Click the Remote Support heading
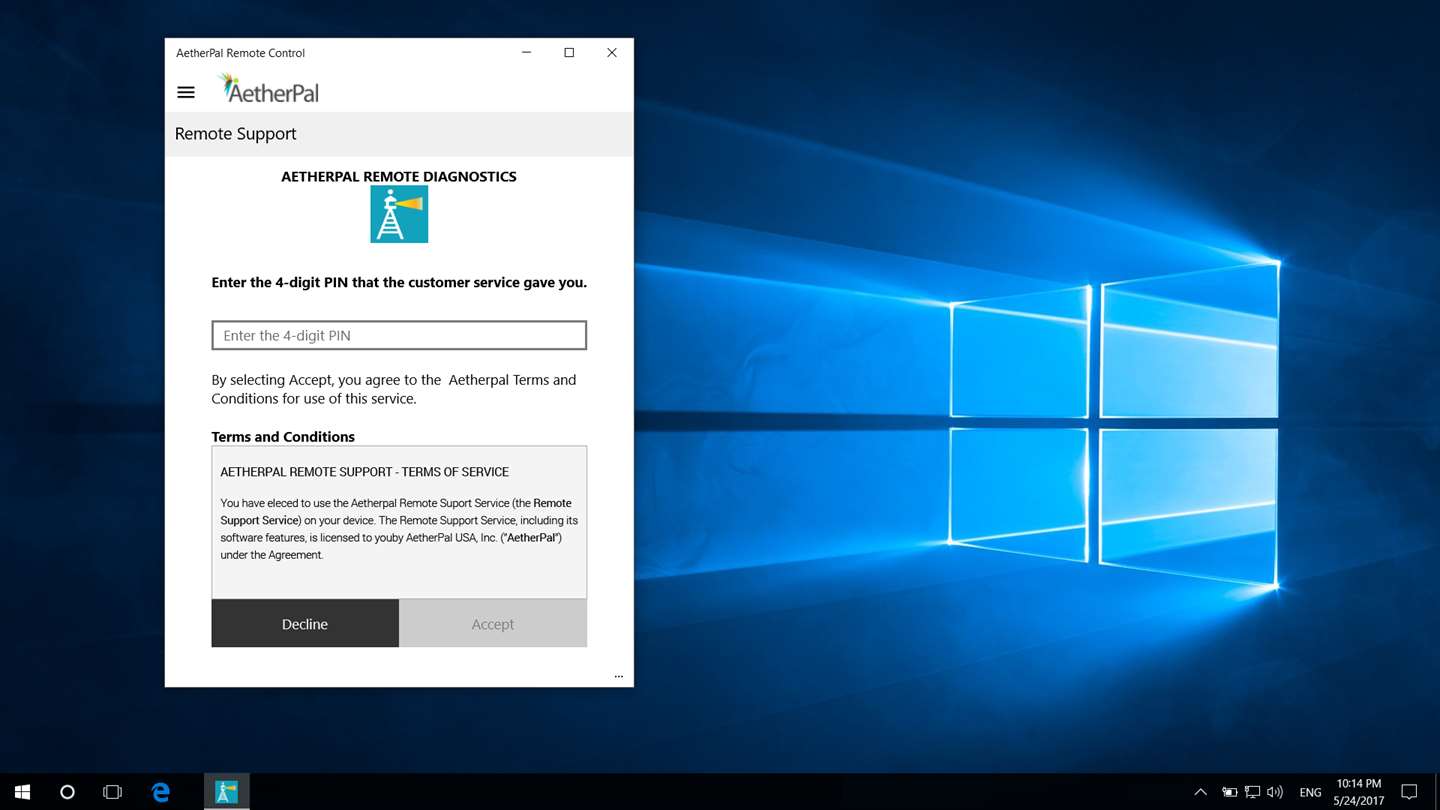 point(236,134)
